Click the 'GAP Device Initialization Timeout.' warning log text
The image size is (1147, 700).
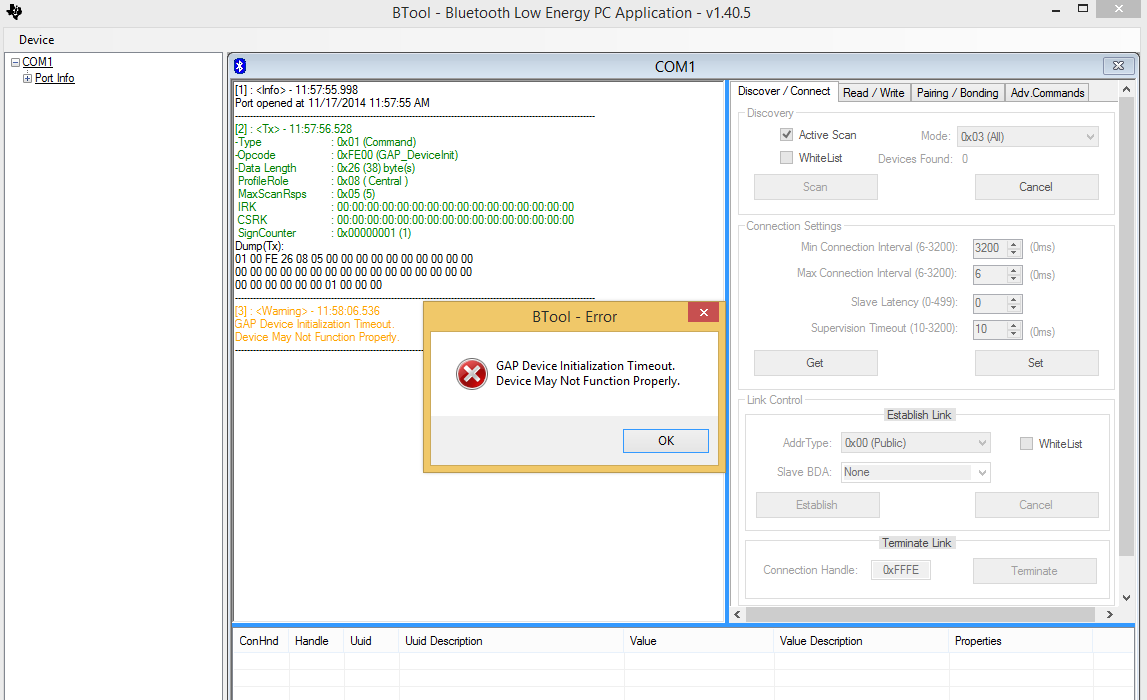pos(315,324)
